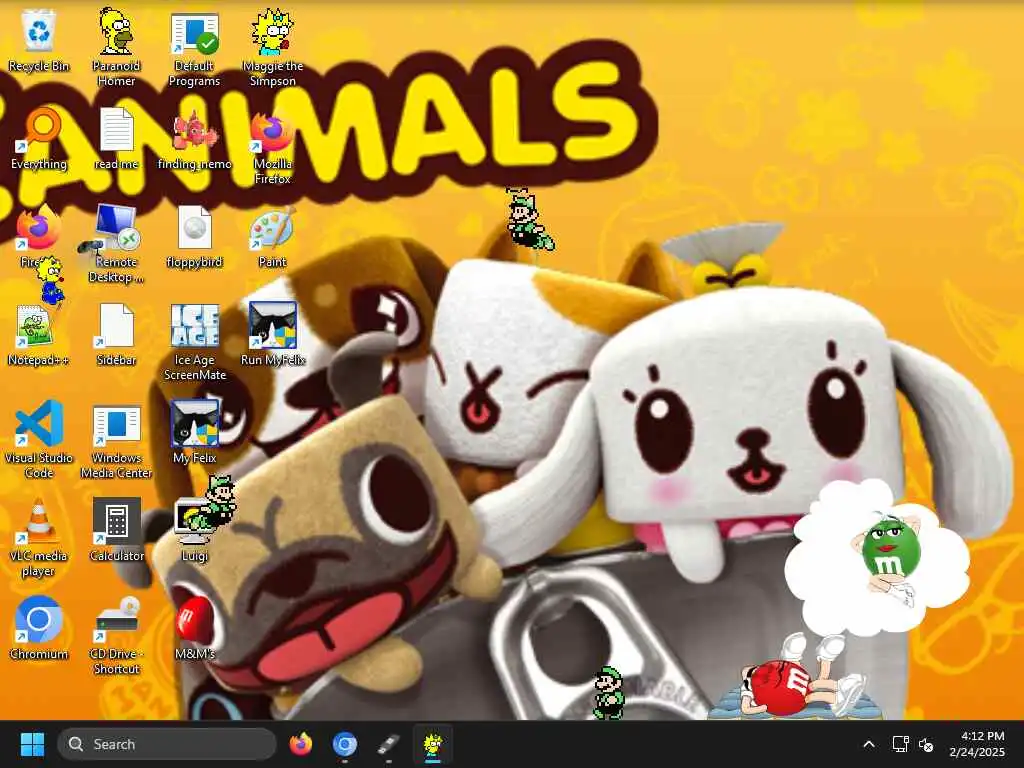
Task: Select the finding_nemo desktop icon
Action: click(x=194, y=138)
